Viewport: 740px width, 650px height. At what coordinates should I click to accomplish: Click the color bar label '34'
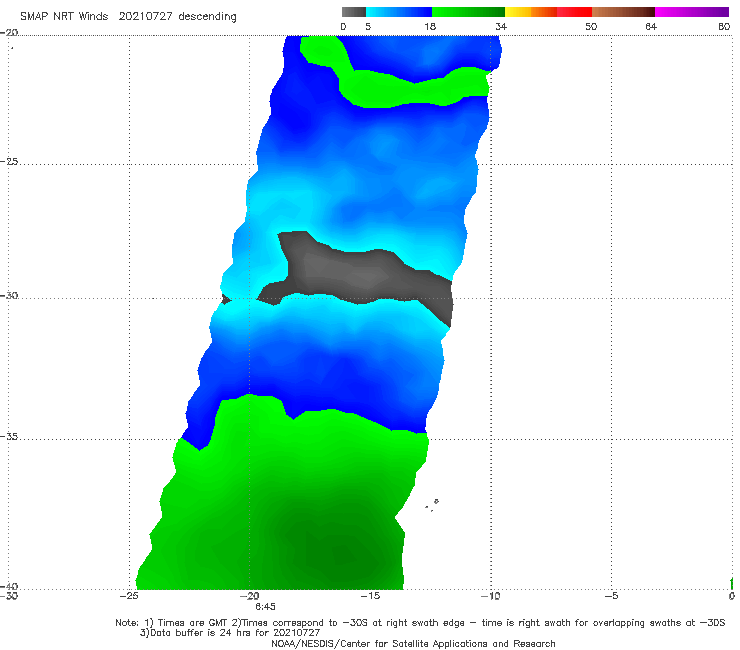click(501, 26)
